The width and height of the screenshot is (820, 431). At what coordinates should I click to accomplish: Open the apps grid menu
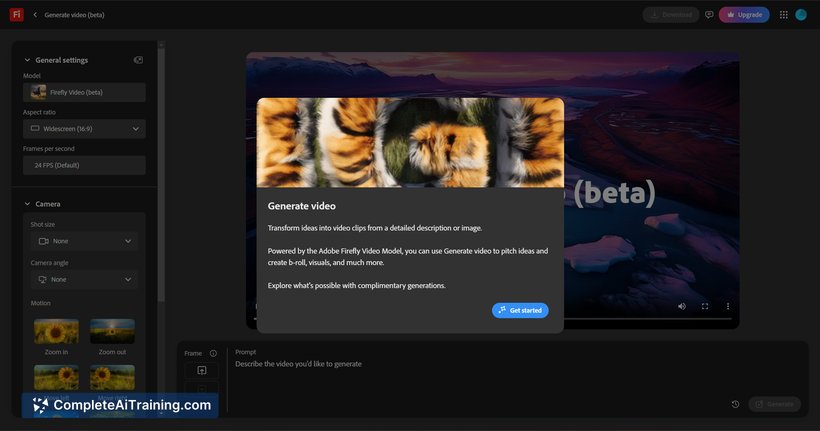783,15
